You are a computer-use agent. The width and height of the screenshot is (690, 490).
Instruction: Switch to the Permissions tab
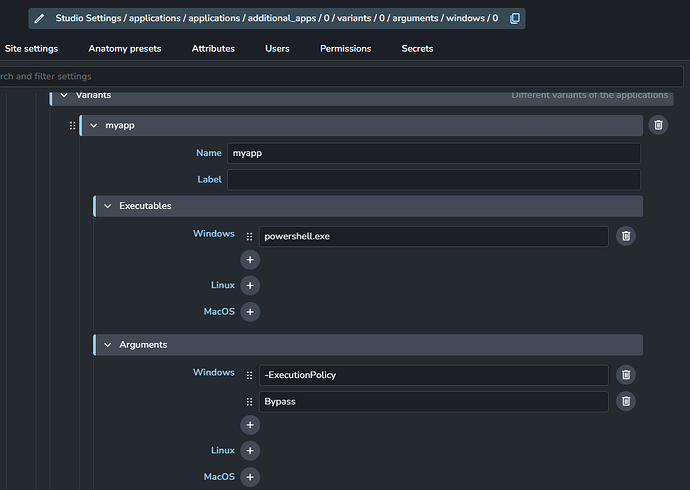coord(345,48)
